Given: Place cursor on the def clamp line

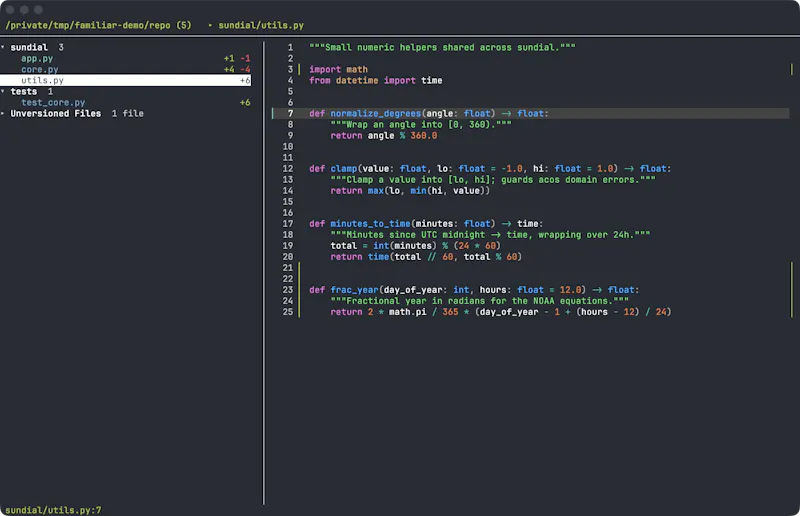Looking at the screenshot, I should [x=490, y=169].
